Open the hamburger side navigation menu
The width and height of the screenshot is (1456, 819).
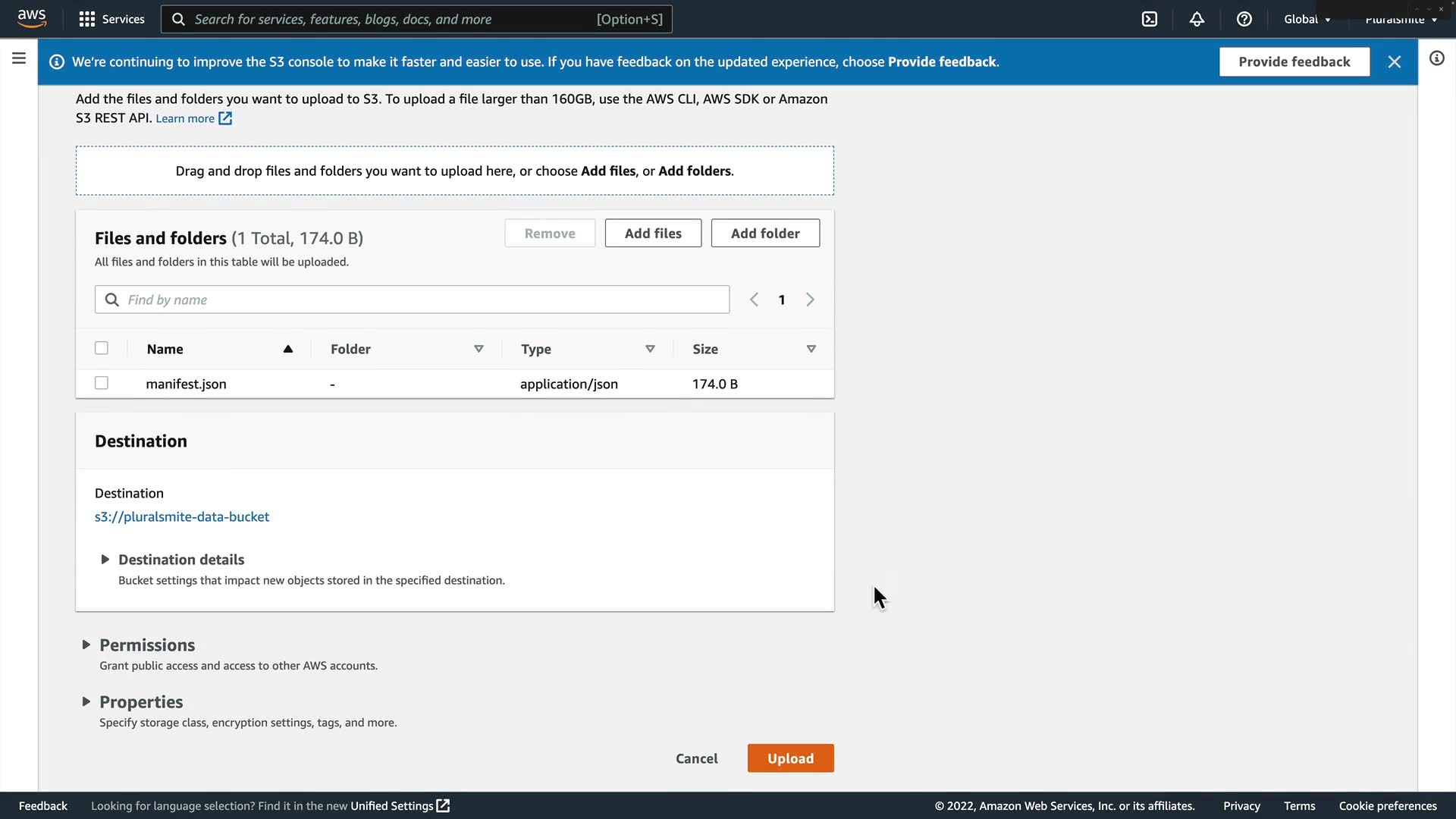click(x=19, y=58)
